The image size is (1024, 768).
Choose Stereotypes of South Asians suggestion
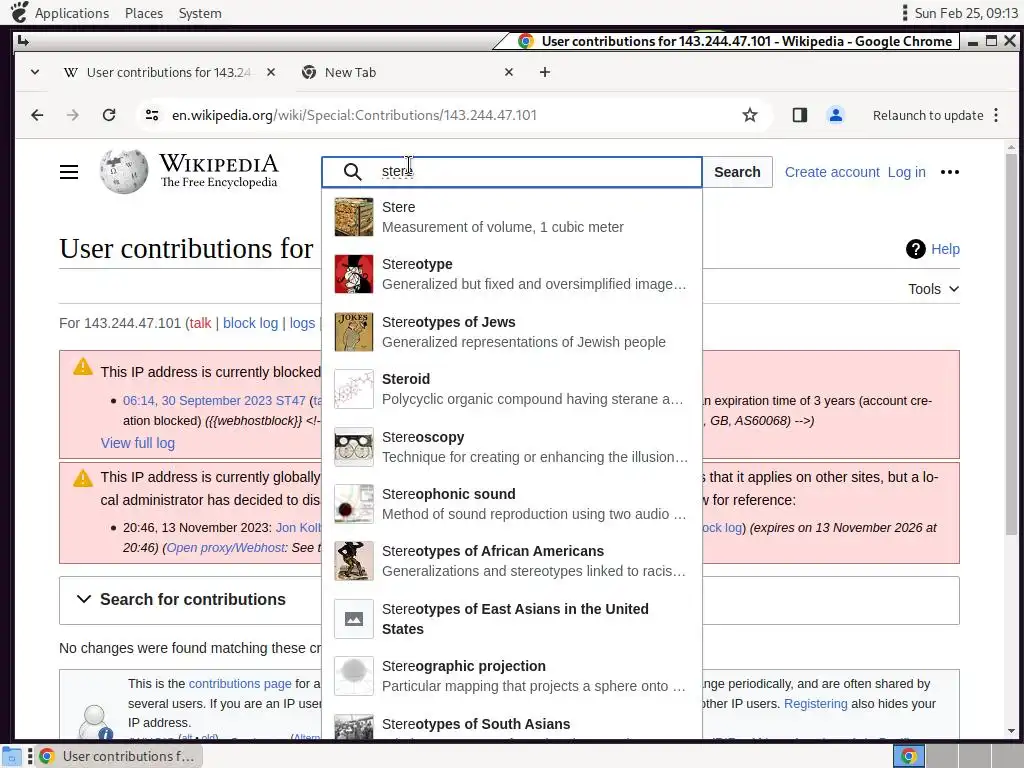(512, 724)
